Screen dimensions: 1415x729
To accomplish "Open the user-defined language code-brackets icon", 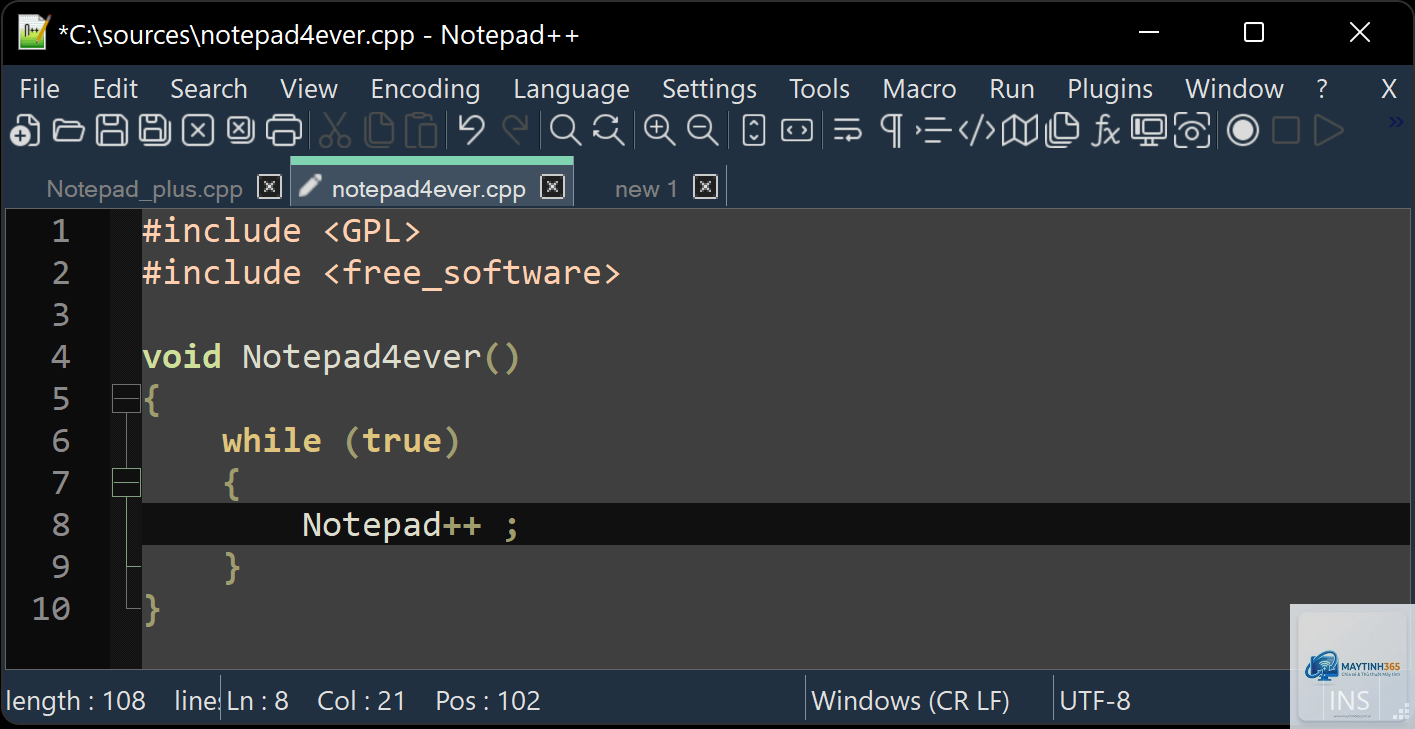I will tap(977, 130).
